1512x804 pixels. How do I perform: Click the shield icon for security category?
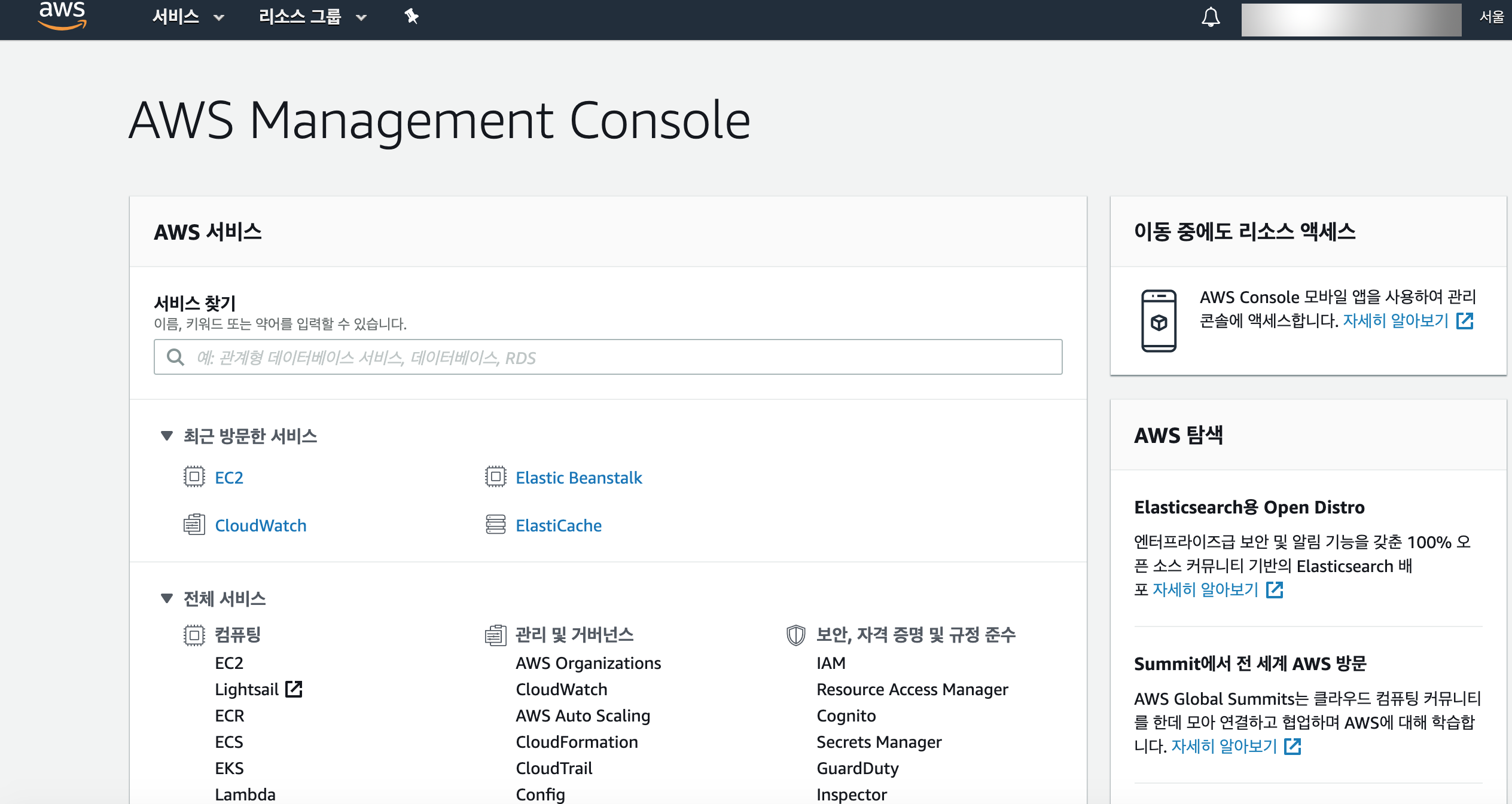[795, 635]
